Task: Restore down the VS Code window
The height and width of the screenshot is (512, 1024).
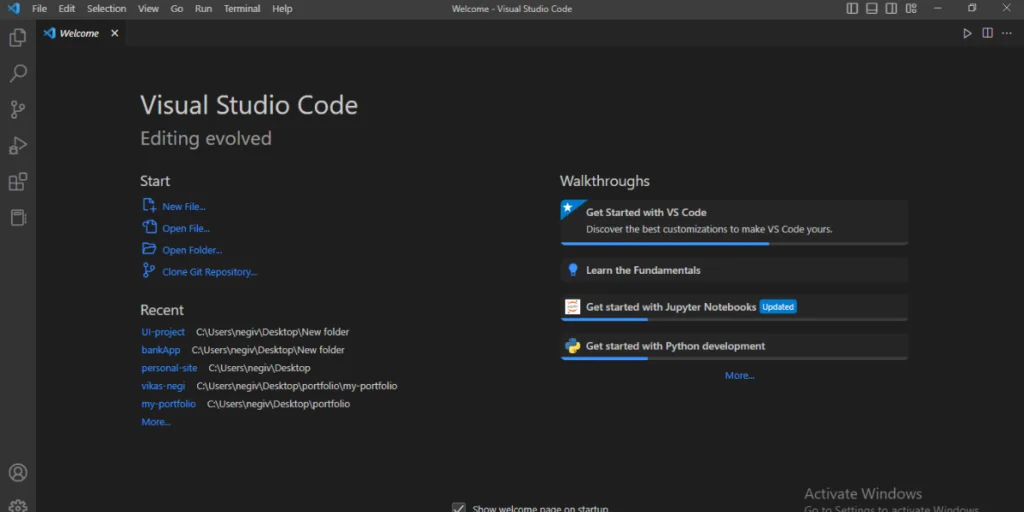Action: coord(972,8)
